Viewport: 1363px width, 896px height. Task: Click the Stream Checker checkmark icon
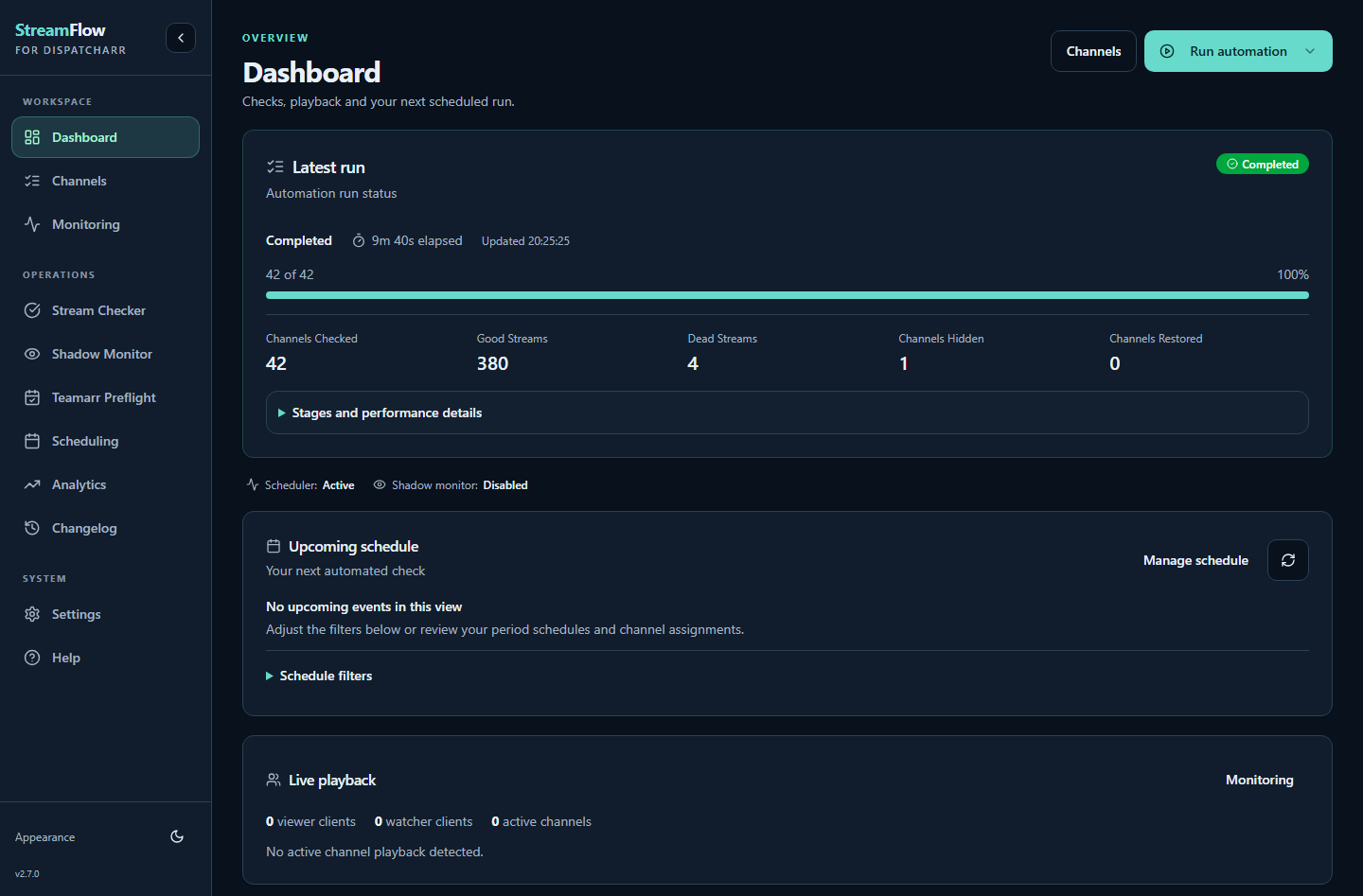(x=32, y=310)
